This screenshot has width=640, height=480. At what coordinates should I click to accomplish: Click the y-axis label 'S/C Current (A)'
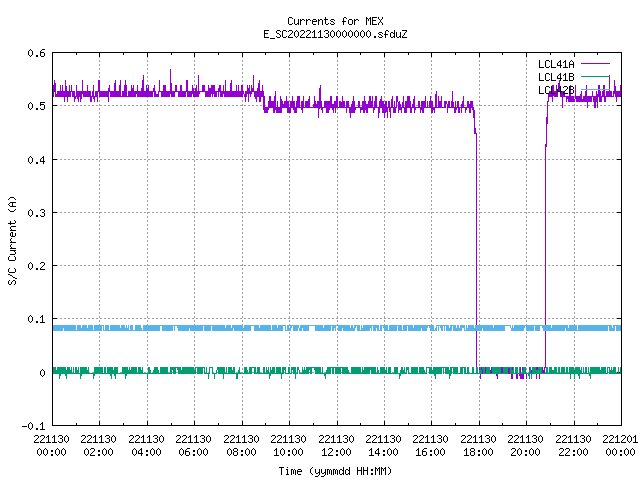12,240
